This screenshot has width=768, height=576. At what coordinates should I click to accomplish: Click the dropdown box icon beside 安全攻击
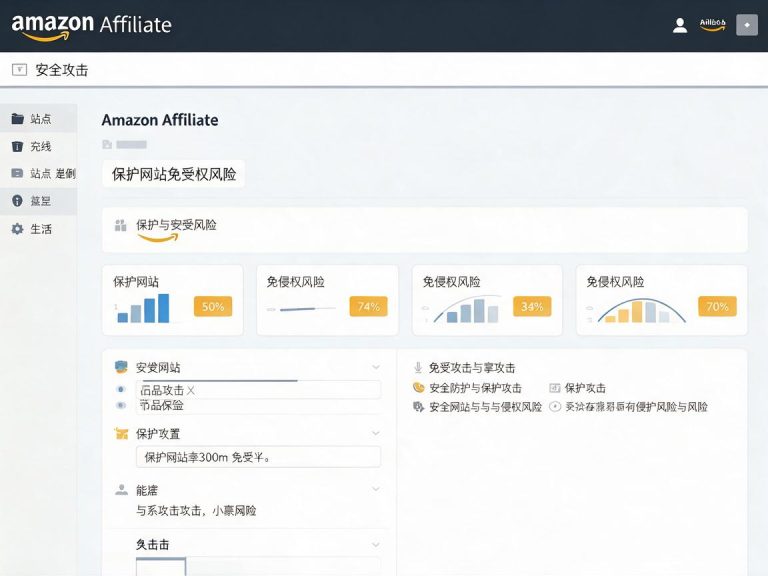(x=19, y=70)
